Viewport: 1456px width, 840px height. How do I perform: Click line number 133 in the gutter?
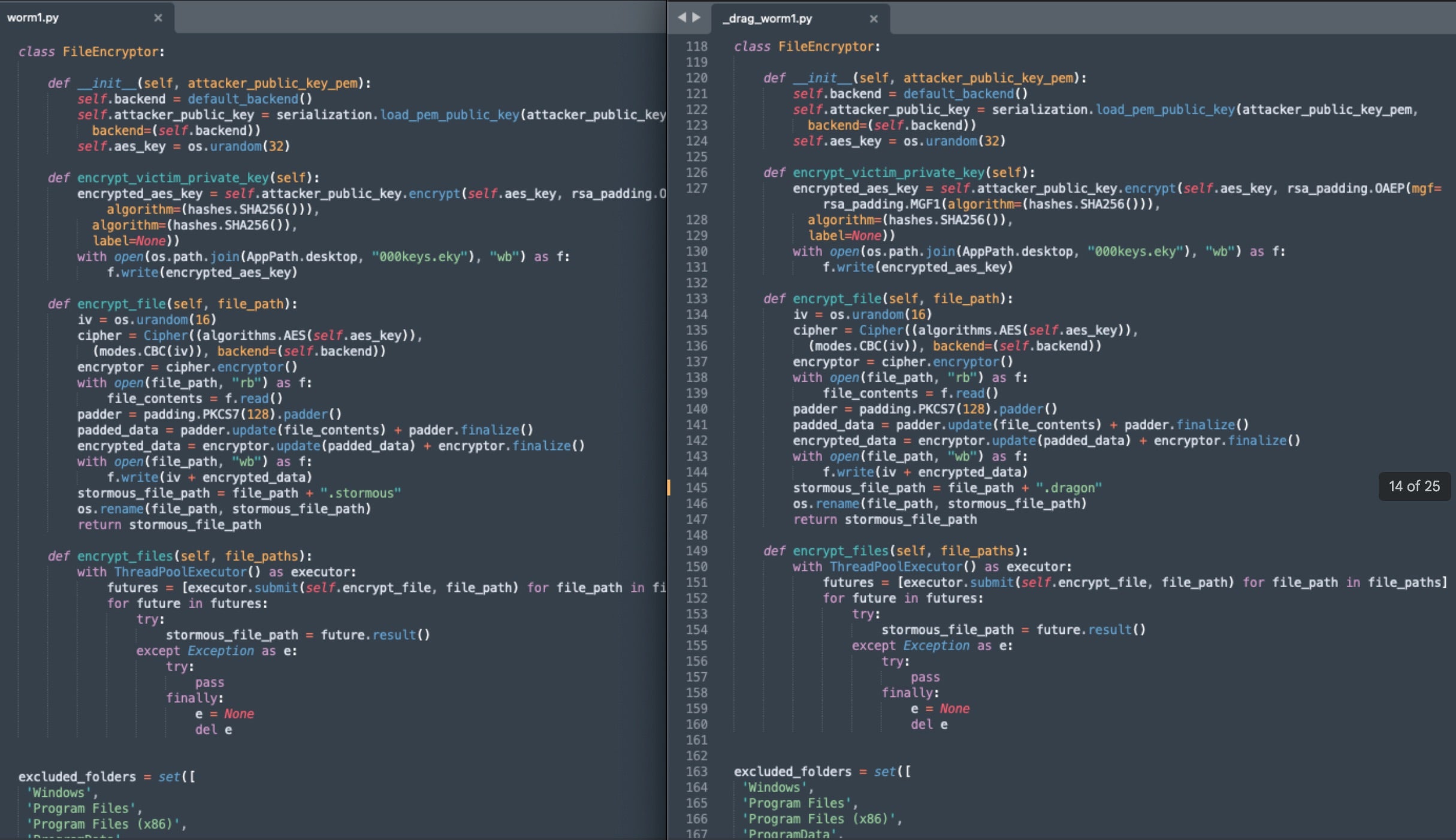coord(696,298)
